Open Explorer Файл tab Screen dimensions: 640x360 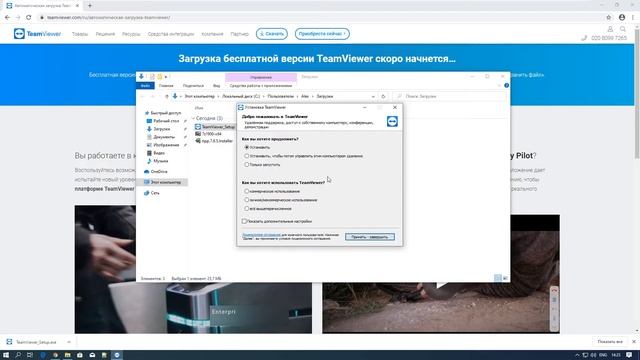click(145, 86)
